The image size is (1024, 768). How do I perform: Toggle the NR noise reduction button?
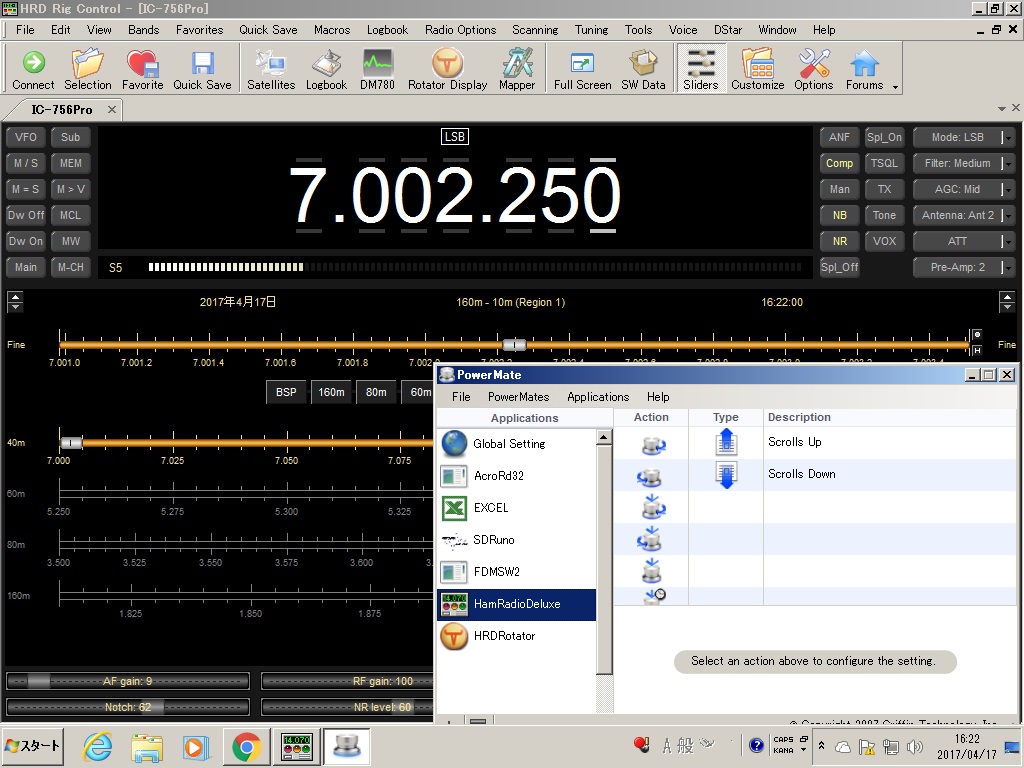click(x=839, y=242)
